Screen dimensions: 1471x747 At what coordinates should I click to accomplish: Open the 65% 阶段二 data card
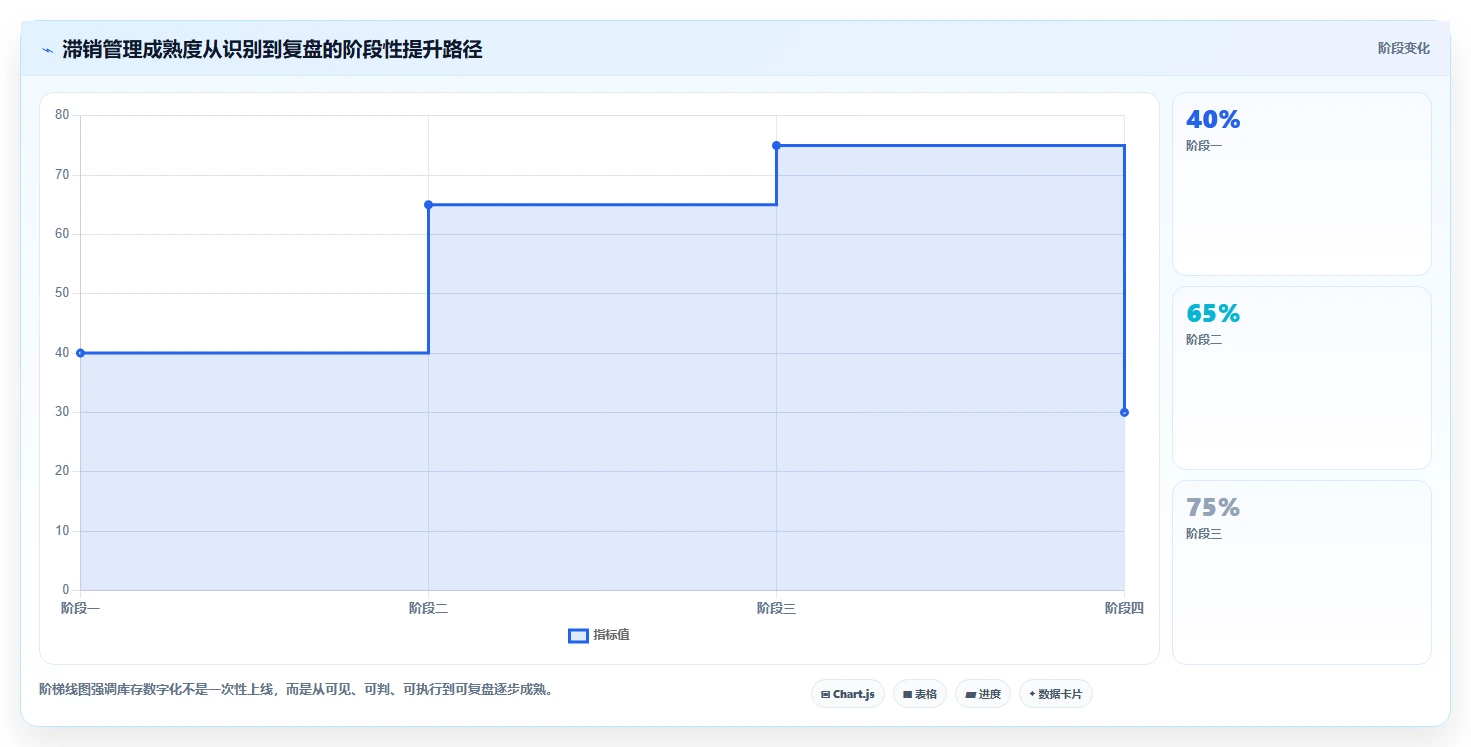[1301, 378]
